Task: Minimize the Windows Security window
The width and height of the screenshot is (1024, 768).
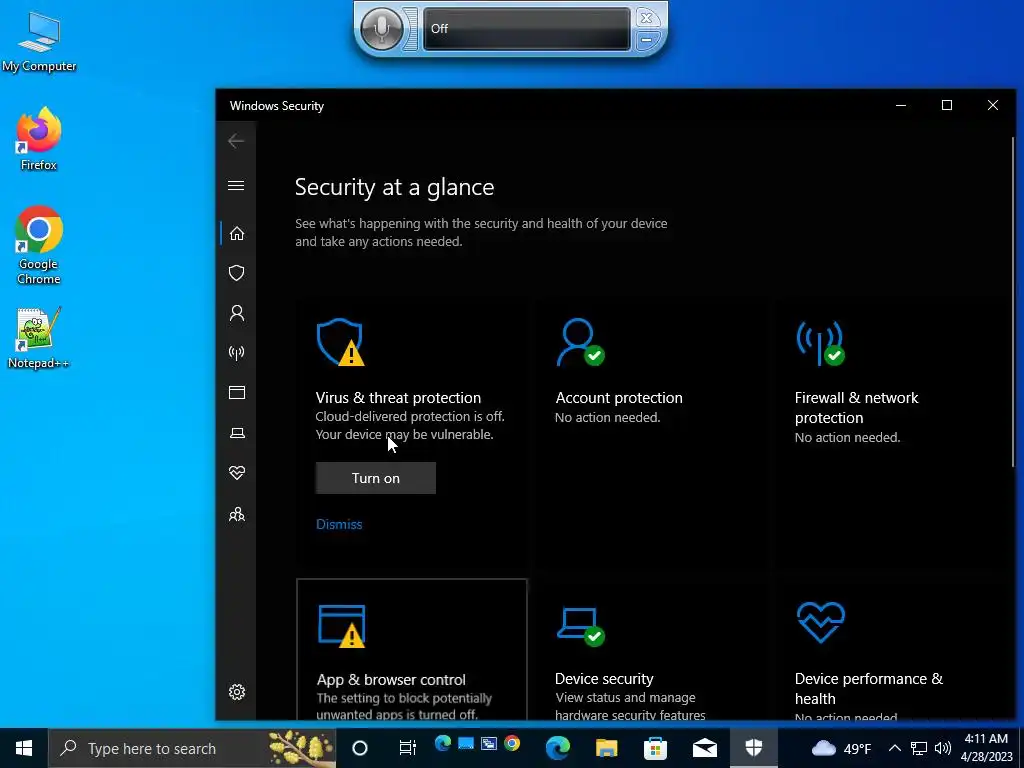Action: [901, 105]
